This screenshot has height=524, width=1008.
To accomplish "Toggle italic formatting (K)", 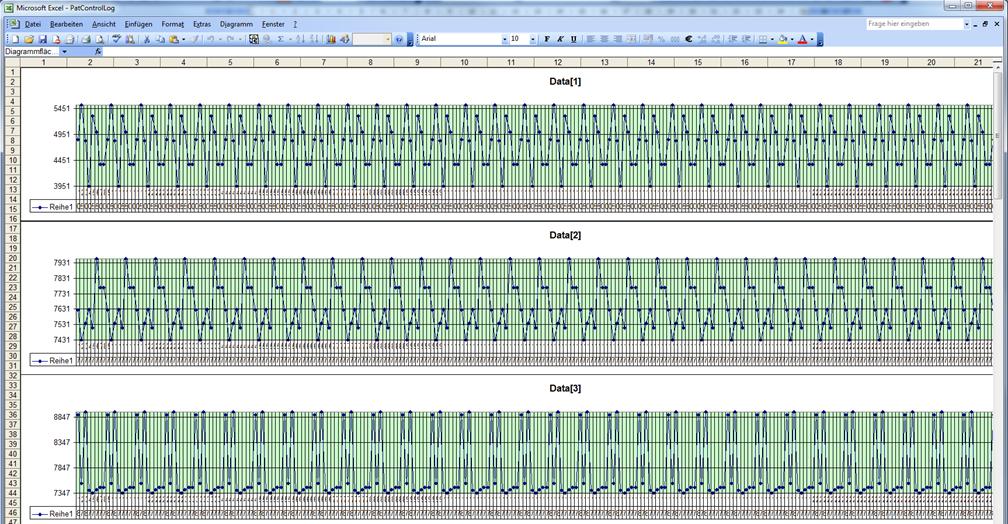I will tap(561, 39).
